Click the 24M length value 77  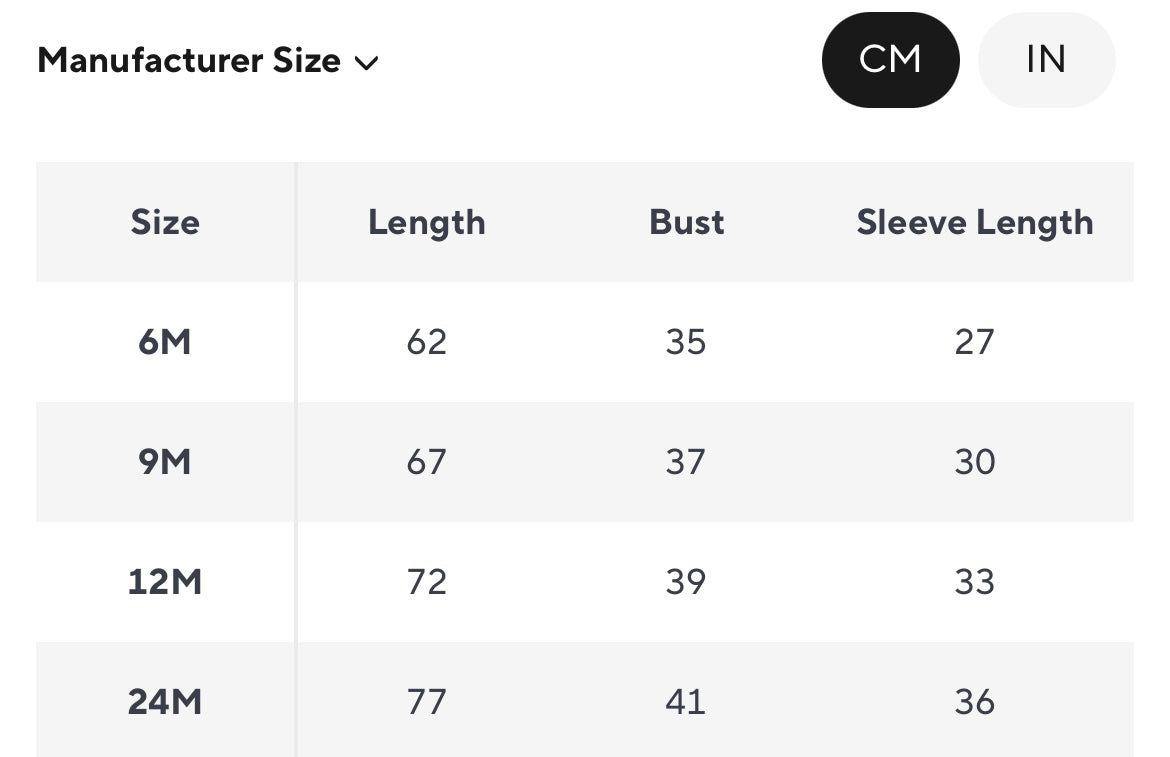tap(427, 702)
